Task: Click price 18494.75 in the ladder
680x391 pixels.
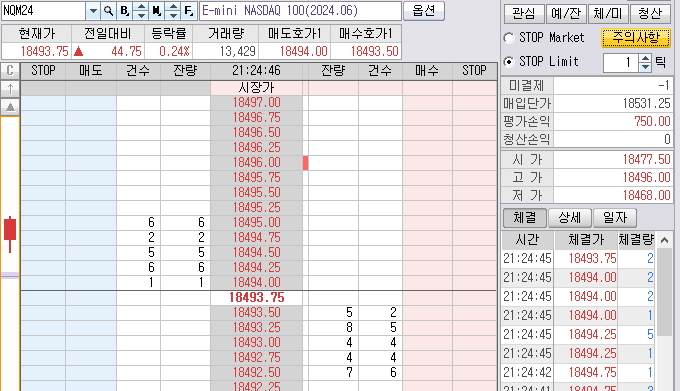Action: 256,238
